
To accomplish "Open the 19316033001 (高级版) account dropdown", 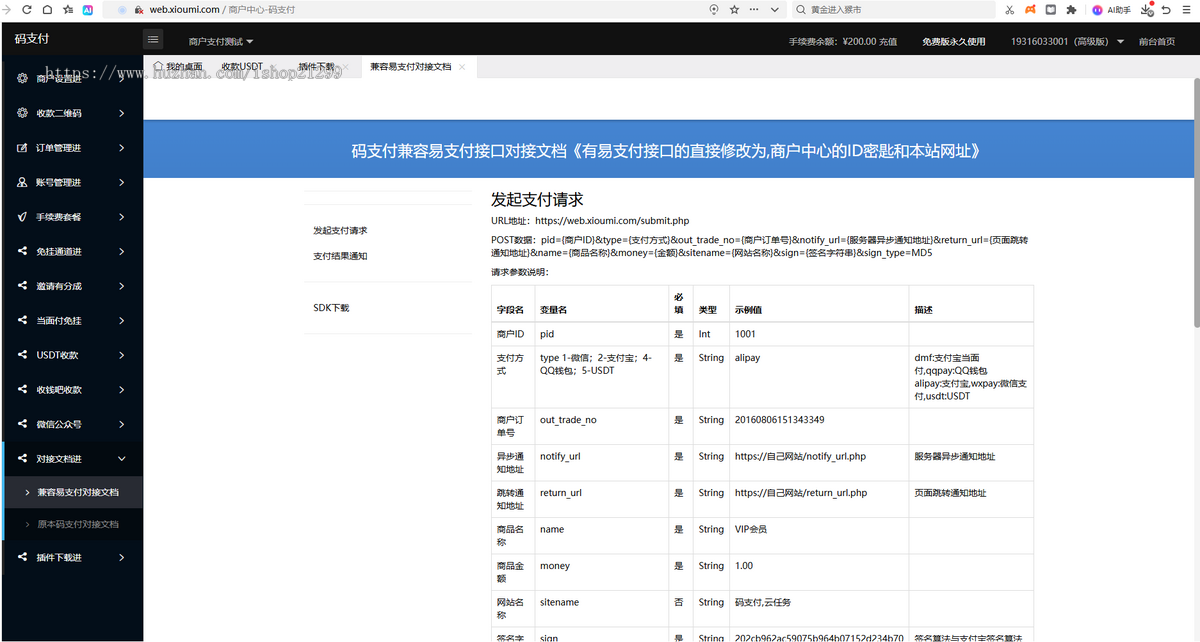I will [x=1068, y=42].
